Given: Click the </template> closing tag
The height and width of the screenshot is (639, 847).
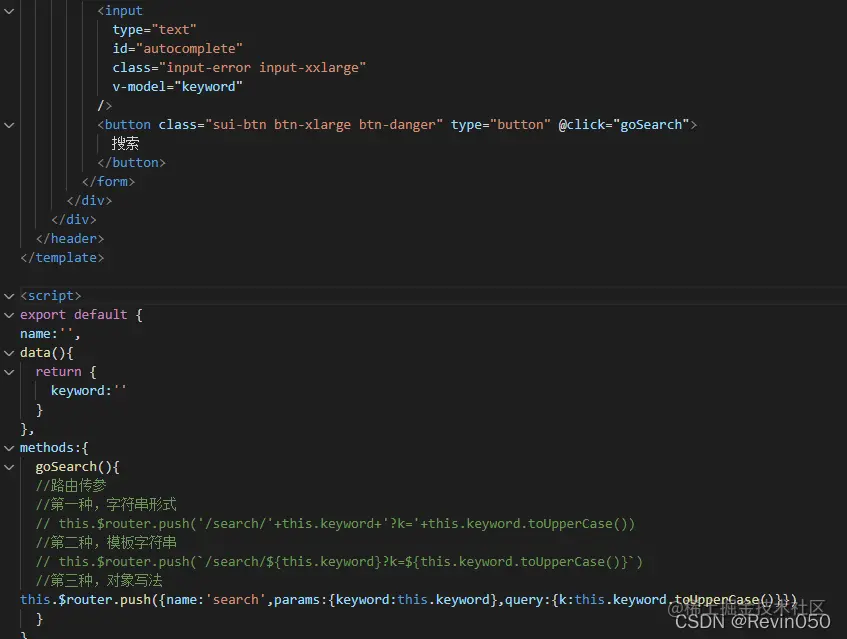Looking at the screenshot, I should [62, 258].
